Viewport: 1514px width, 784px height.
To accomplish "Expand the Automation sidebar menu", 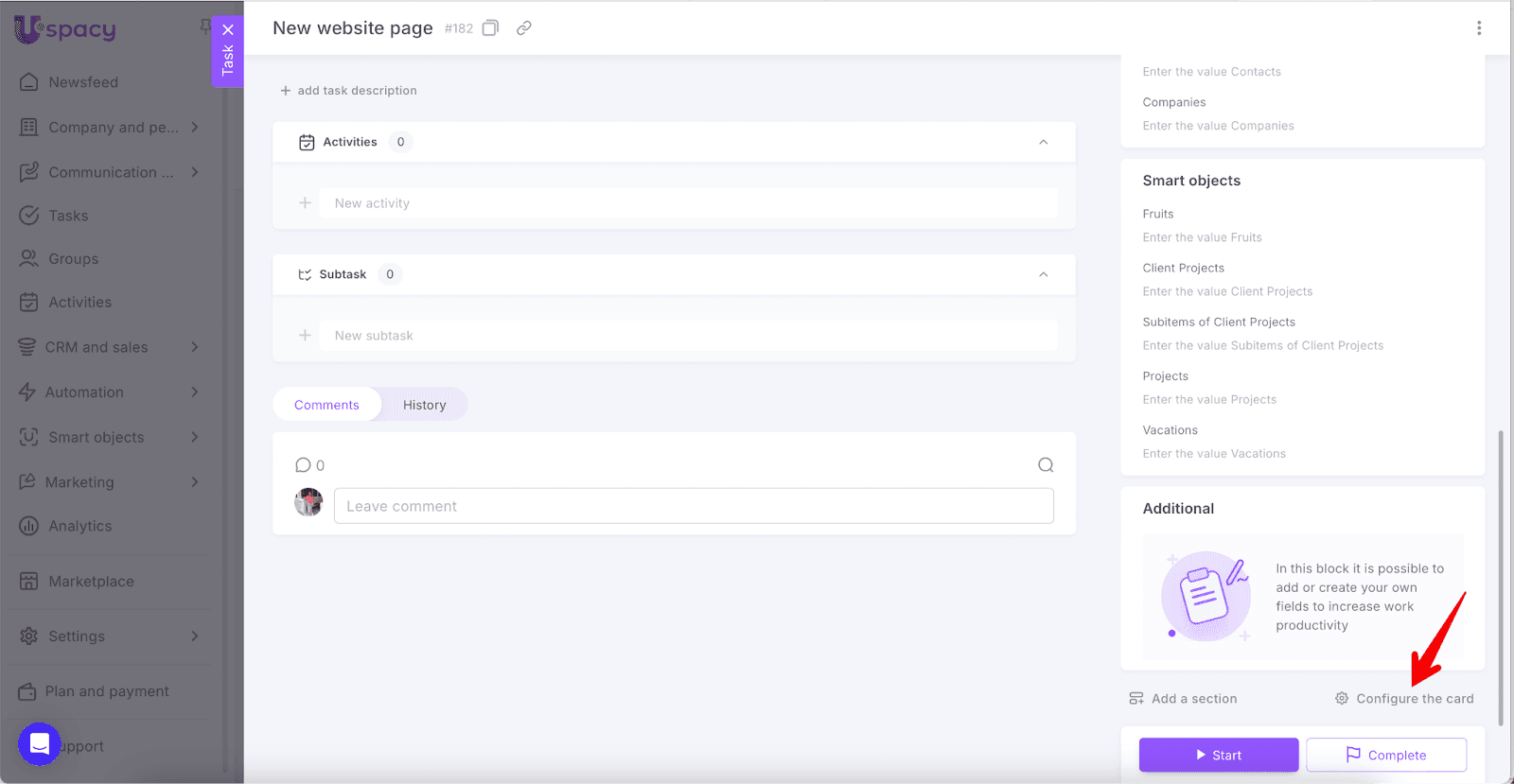I will 195,392.
